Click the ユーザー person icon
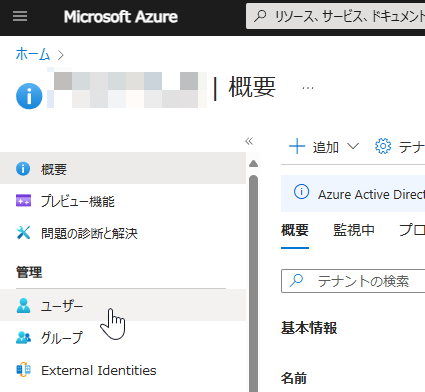This screenshot has height=392, width=425. 23,305
